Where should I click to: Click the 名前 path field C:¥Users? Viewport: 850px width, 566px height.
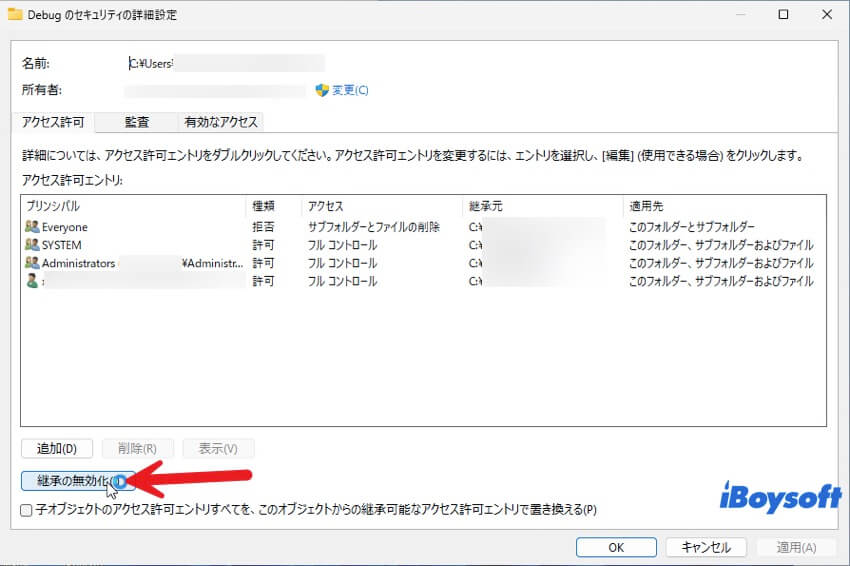point(226,63)
